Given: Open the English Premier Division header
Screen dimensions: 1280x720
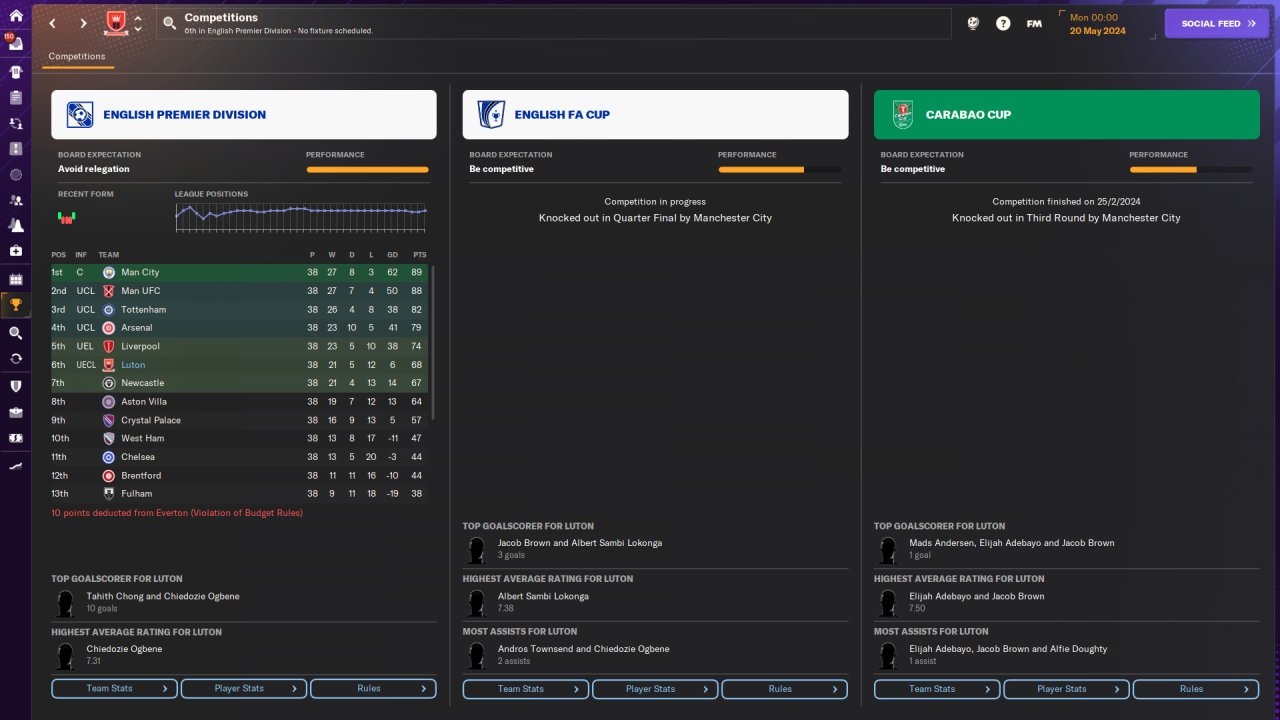Looking at the screenshot, I should (244, 114).
